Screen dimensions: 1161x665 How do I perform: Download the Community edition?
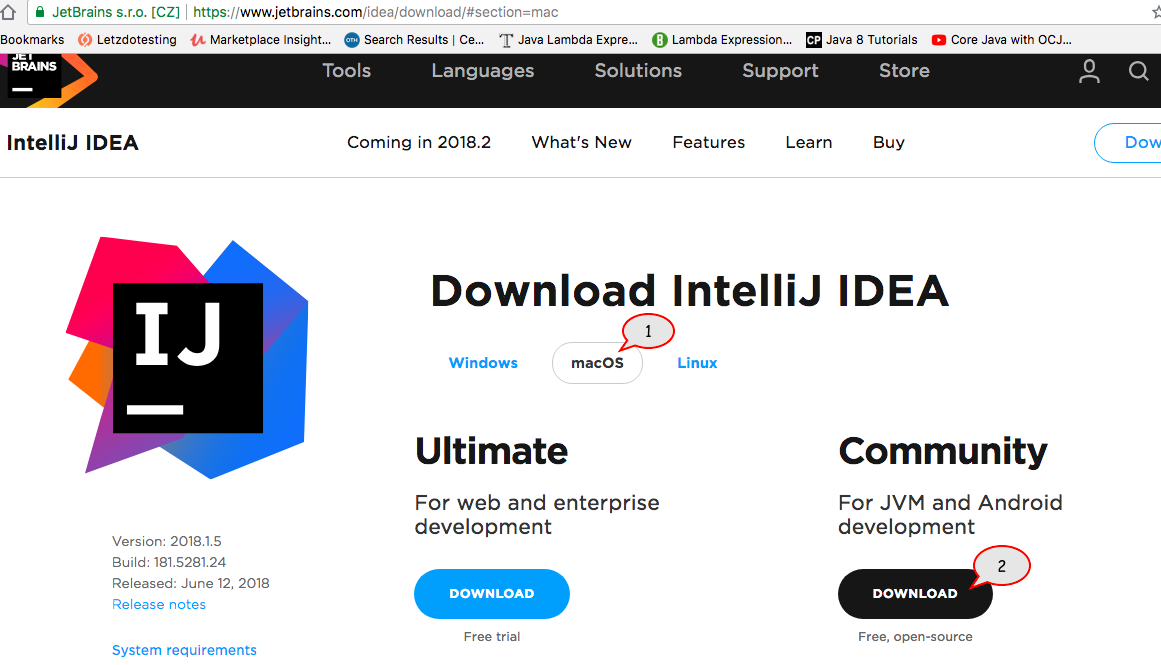(x=915, y=594)
